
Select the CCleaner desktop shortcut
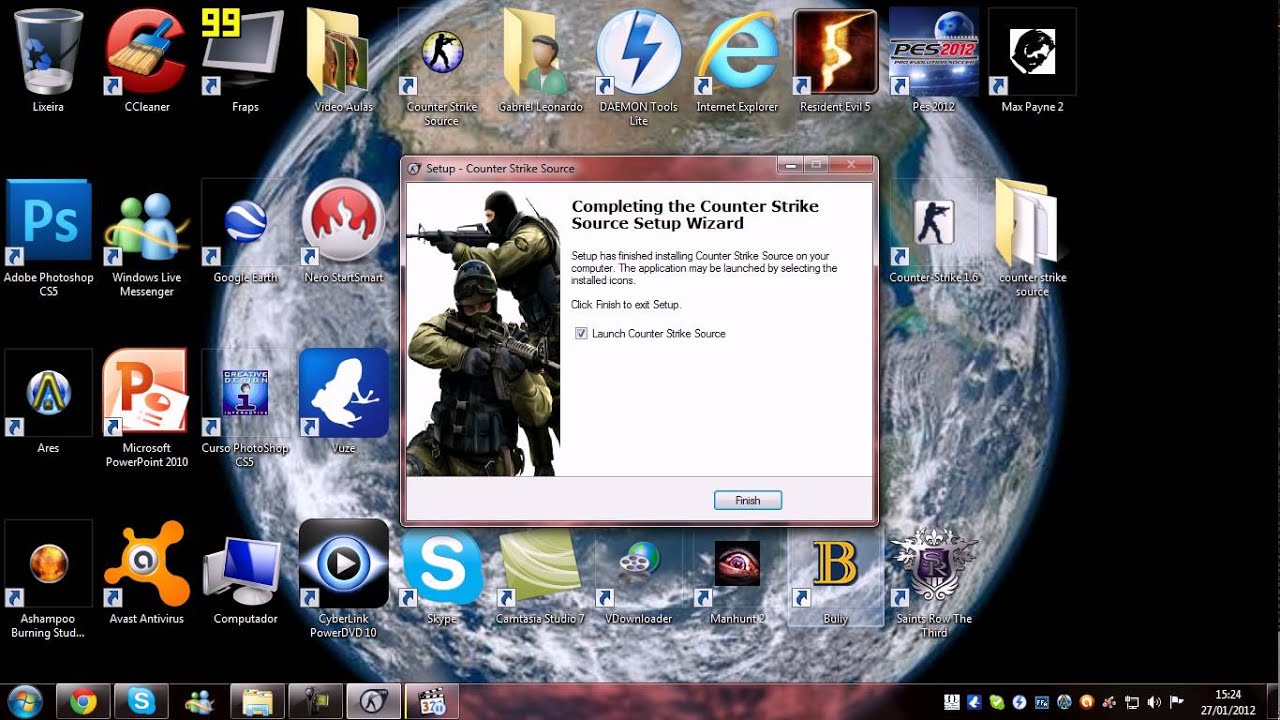pyautogui.click(x=147, y=60)
